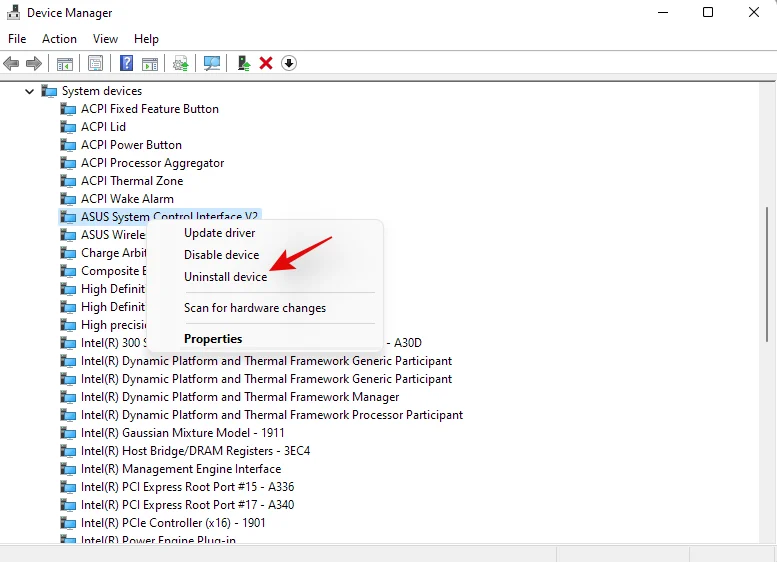Select Intel Host Bridge/DRAM Registers - 3EC4
The image size is (777, 562).
[x=195, y=451]
